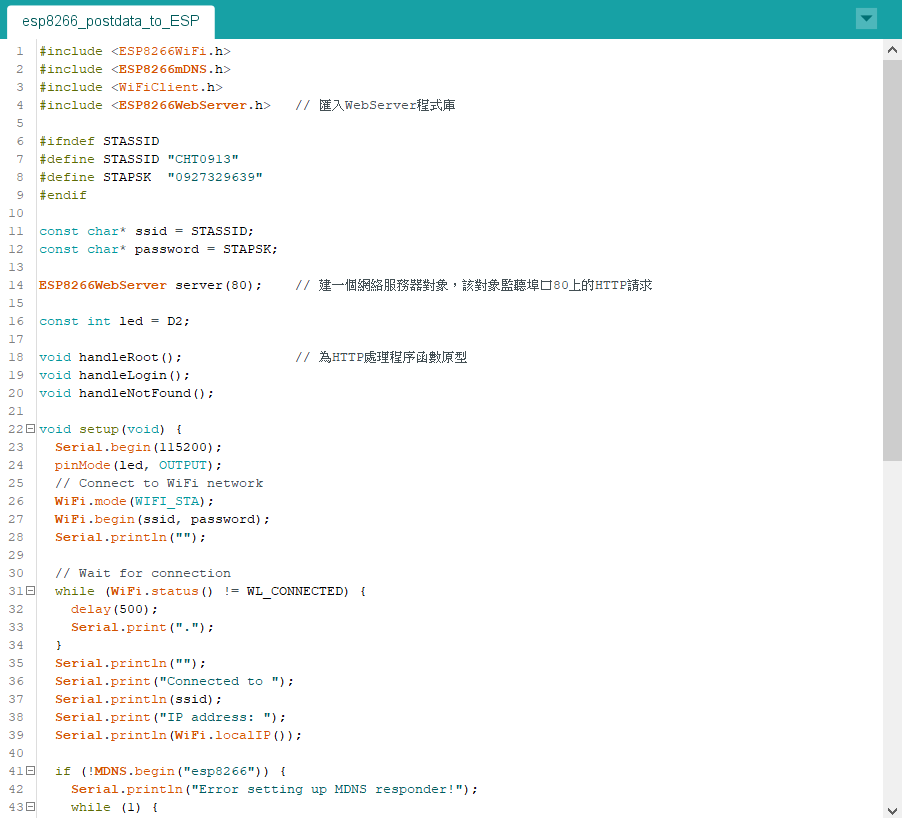
Task: Collapse the setup function at line 22
Action: 30,429
